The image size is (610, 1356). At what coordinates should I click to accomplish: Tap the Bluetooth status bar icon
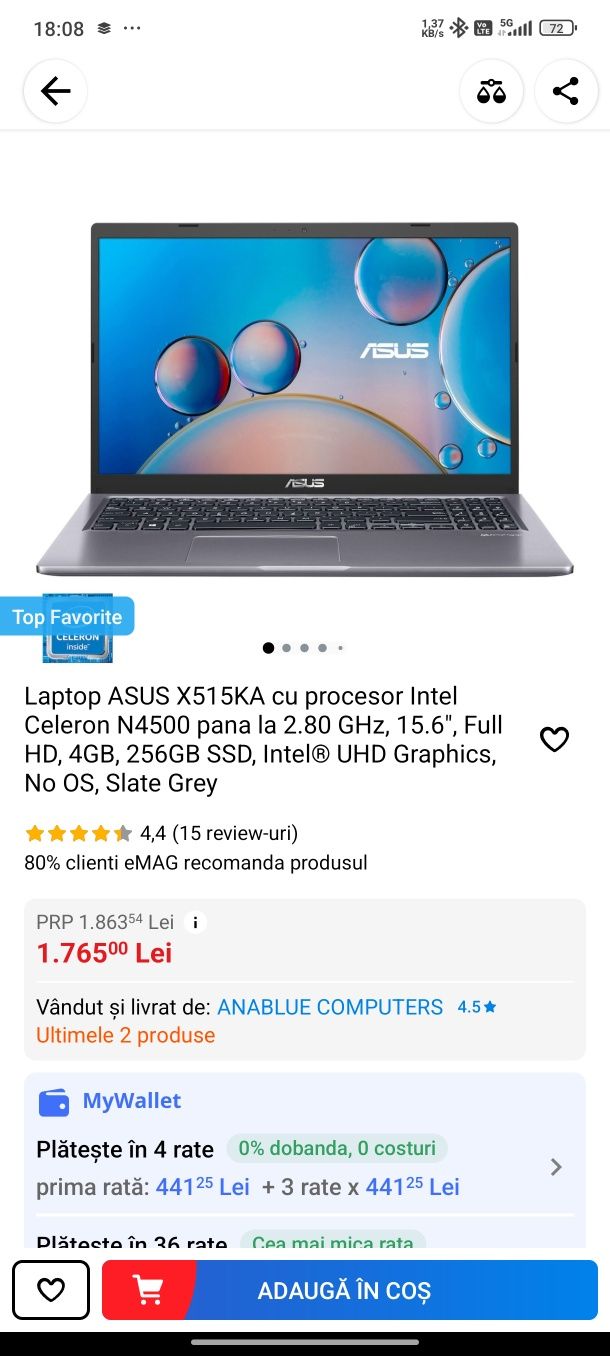tap(458, 28)
